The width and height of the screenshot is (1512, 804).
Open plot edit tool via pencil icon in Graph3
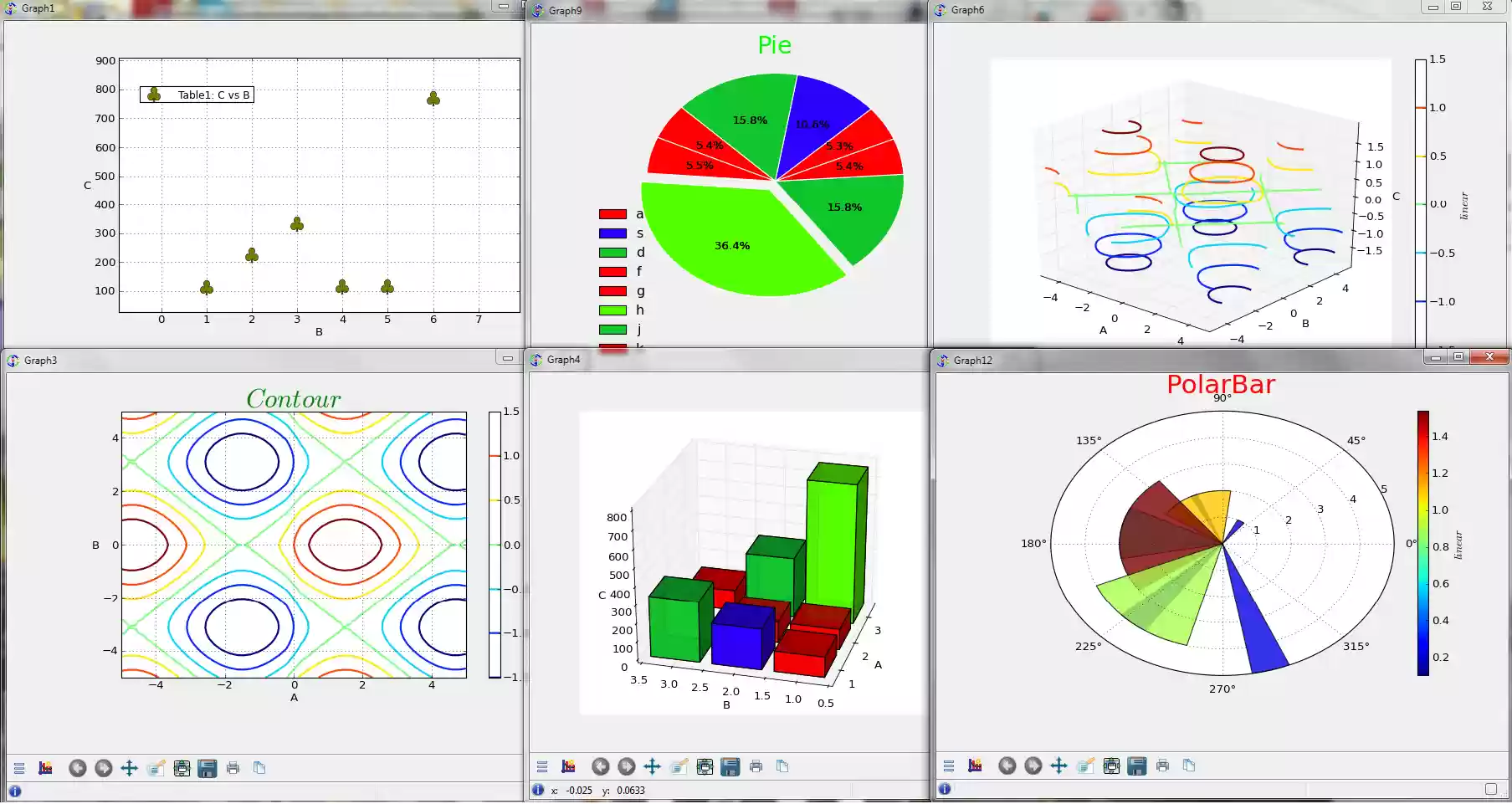pyautogui.click(x=156, y=767)
